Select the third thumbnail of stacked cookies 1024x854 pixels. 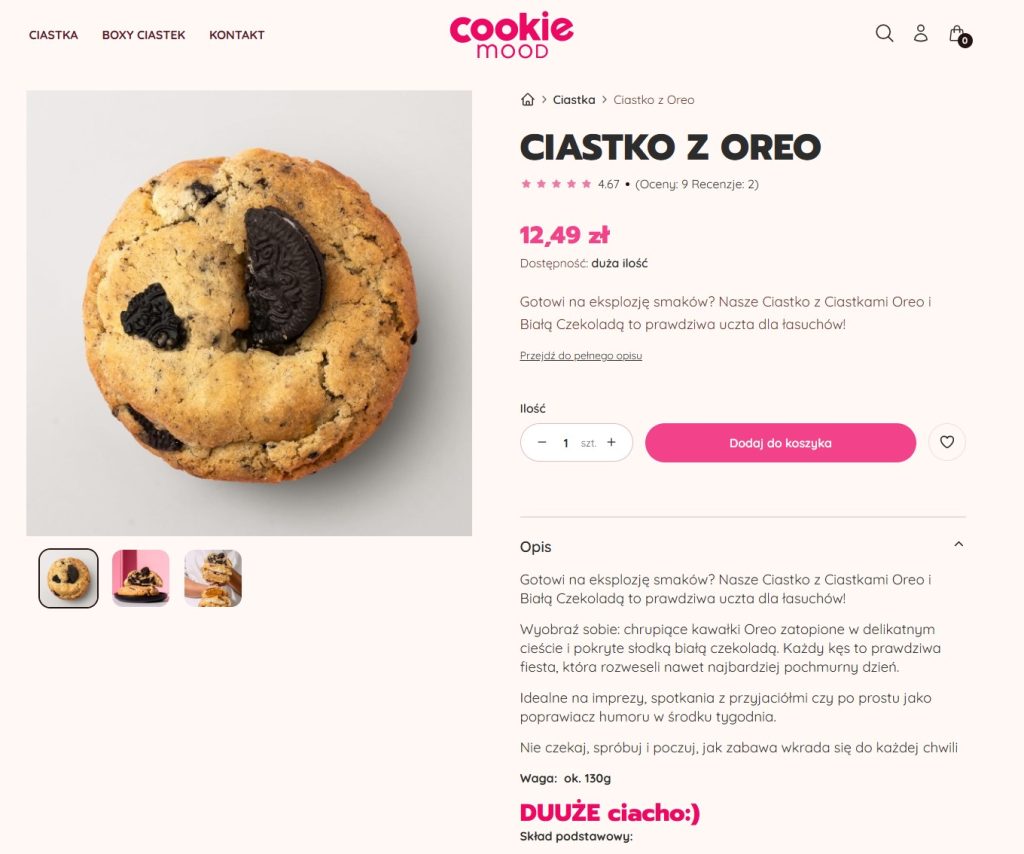[213, 578]
